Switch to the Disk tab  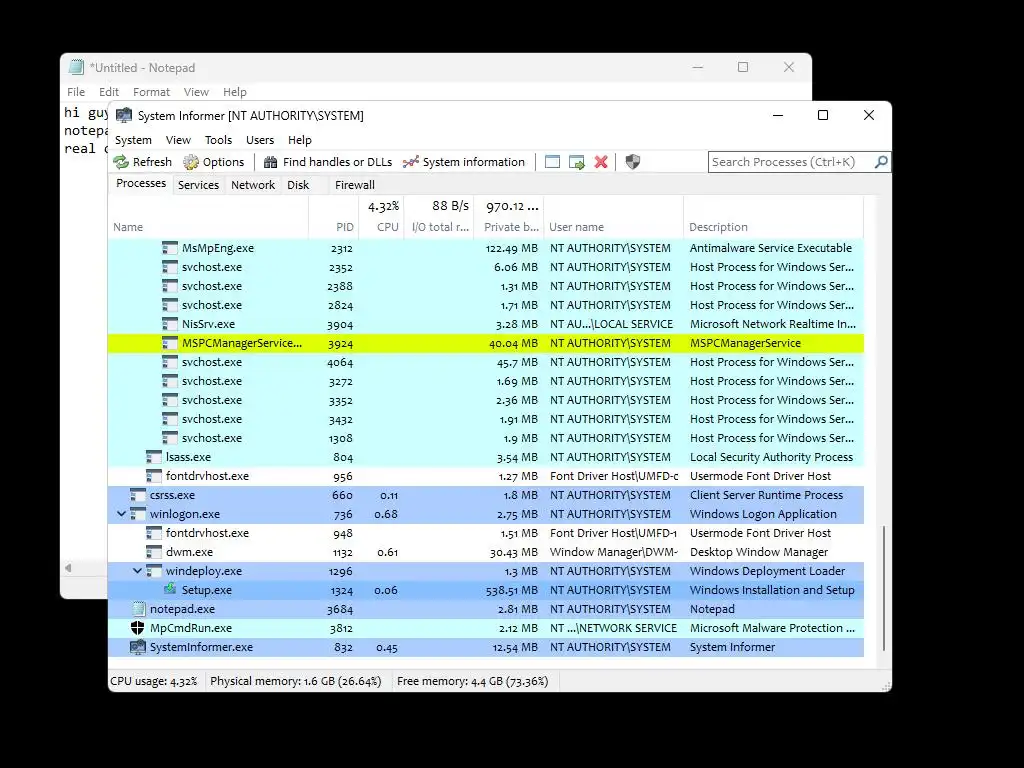(298, 185)
